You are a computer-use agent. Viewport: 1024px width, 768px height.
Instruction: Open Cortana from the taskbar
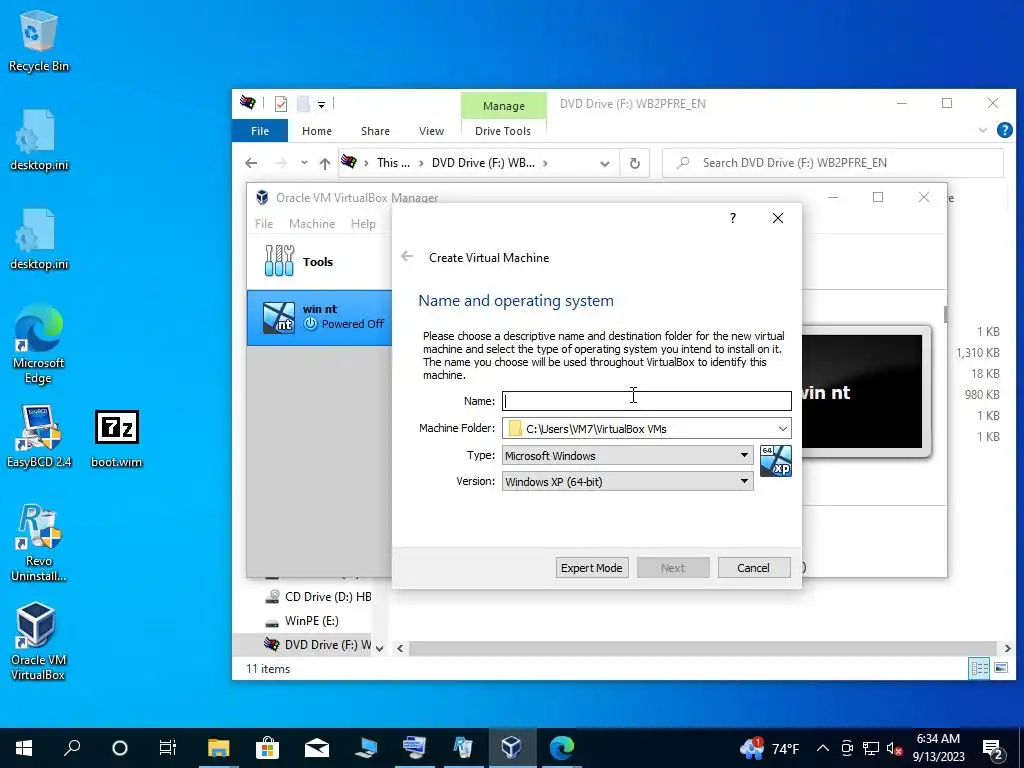120,748
